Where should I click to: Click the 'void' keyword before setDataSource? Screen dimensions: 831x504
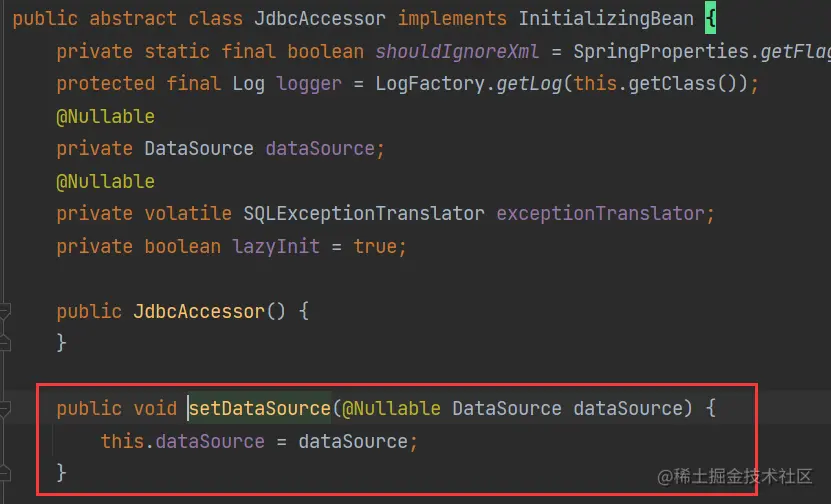[155, 409]
